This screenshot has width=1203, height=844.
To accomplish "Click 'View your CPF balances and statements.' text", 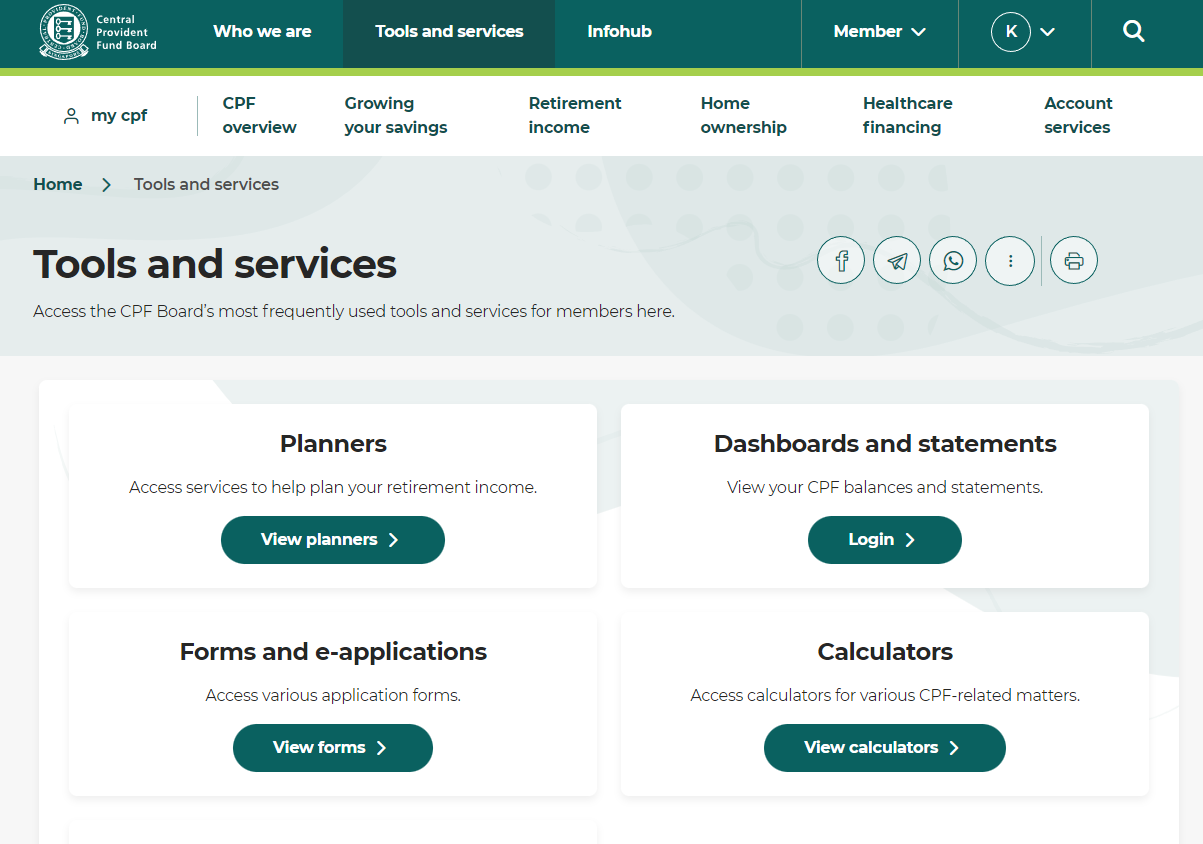I will pos(885,488).
